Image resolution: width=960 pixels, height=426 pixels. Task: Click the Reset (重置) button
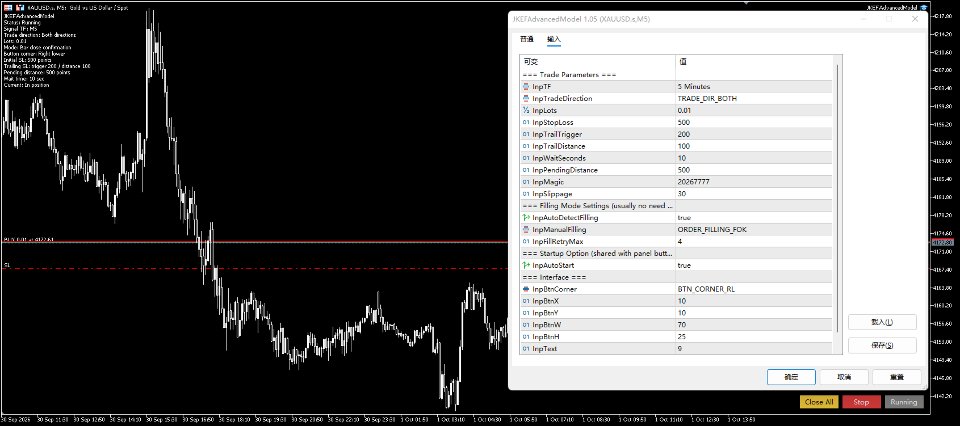tap(897, 377)
